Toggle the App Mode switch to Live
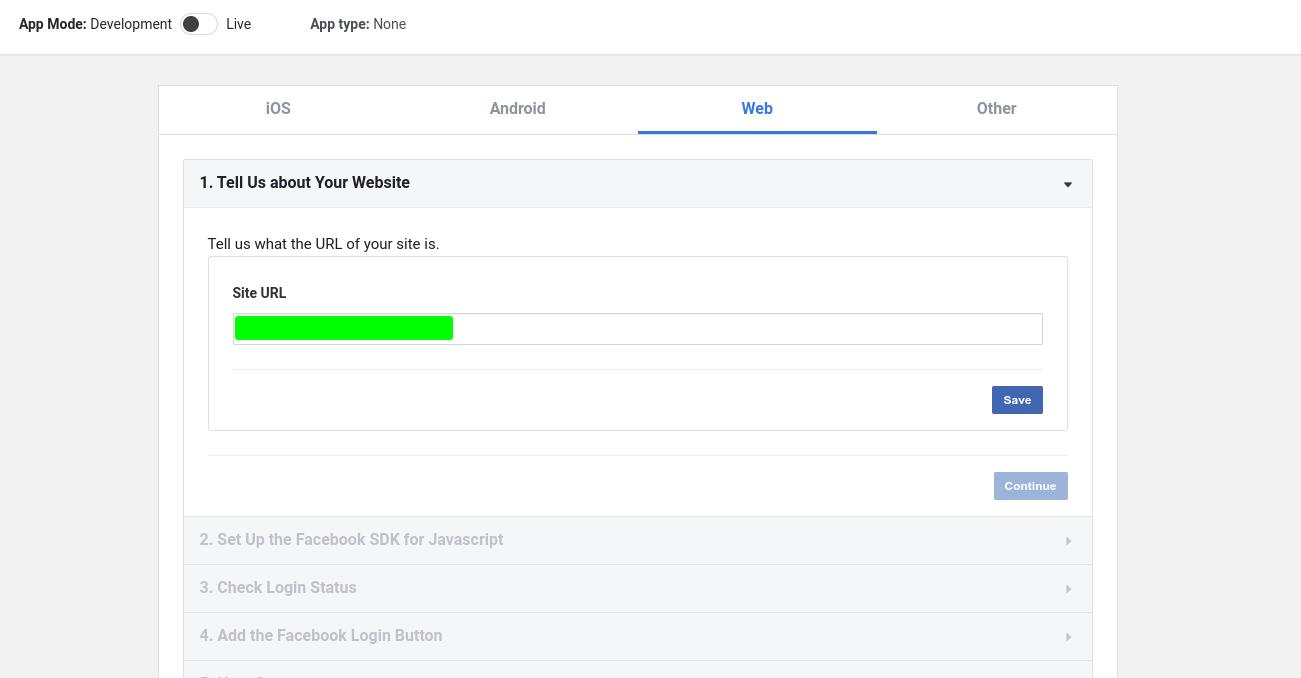 (x=198, y=24)
